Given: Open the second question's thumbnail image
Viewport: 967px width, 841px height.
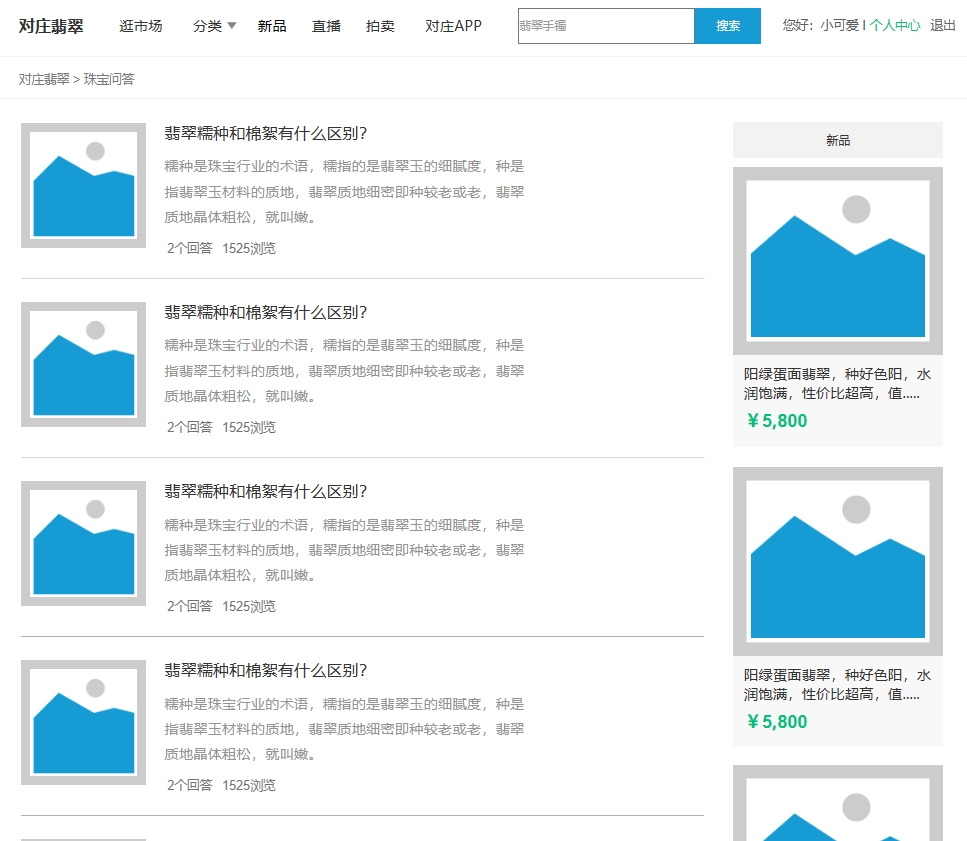Looking at the screenshot, I should coord(83,364).
